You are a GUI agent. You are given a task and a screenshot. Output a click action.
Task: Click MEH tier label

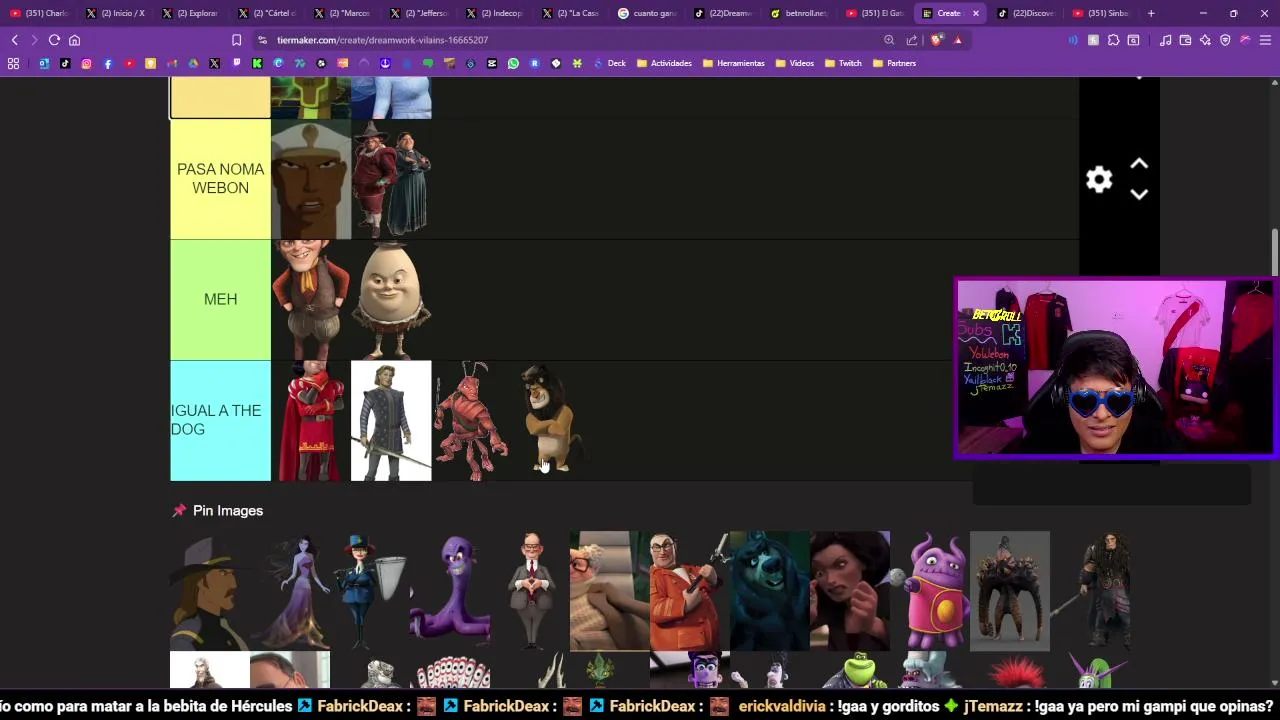pyautogui.click(x=220, y=300)
